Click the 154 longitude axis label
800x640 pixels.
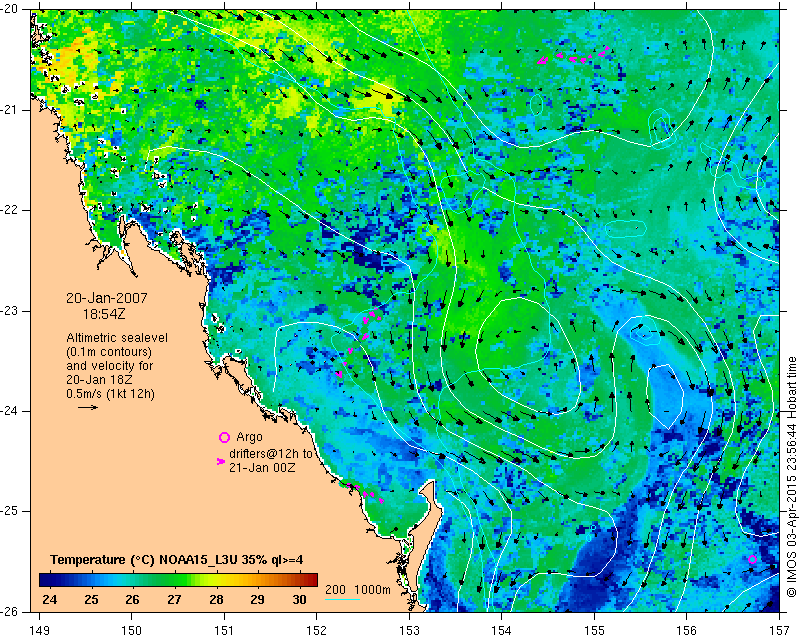click(x=502, y=631)
